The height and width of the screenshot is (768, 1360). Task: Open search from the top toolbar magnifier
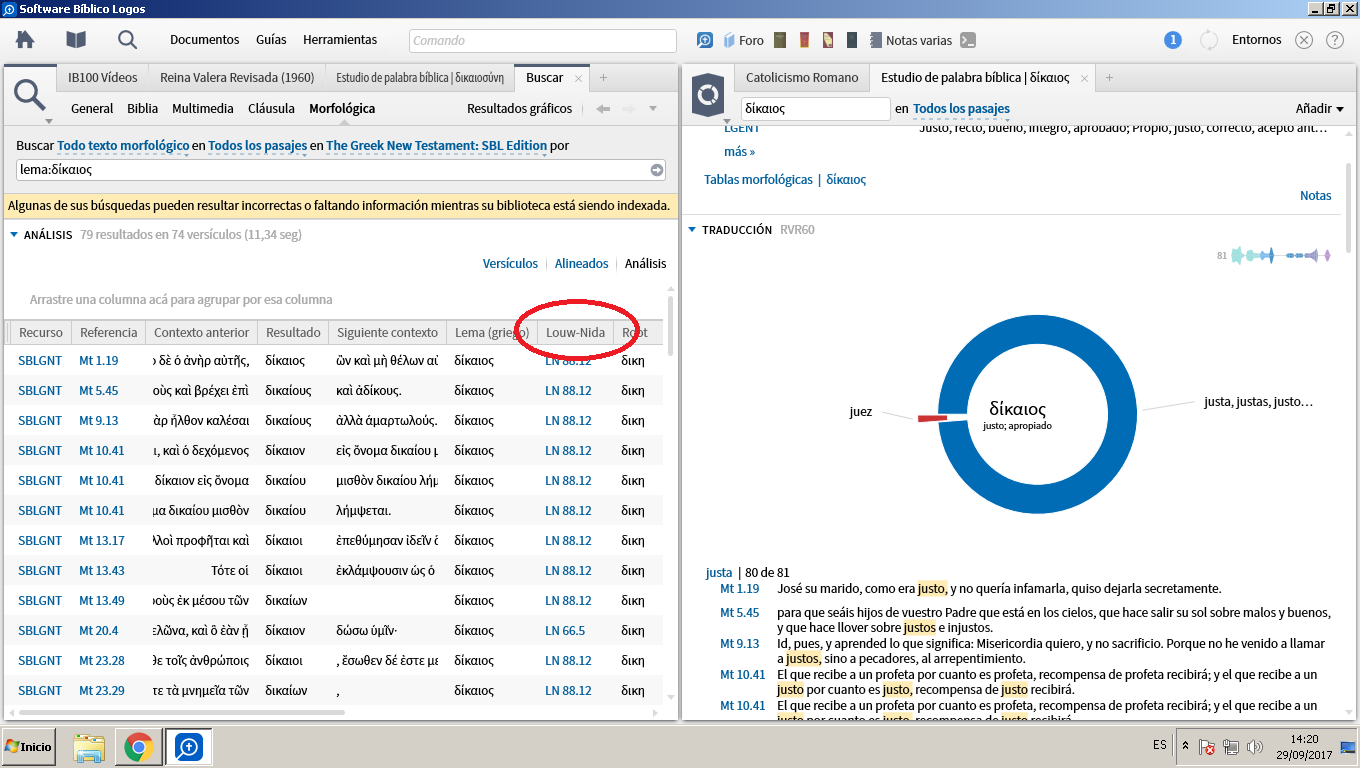tap(127, 40)
